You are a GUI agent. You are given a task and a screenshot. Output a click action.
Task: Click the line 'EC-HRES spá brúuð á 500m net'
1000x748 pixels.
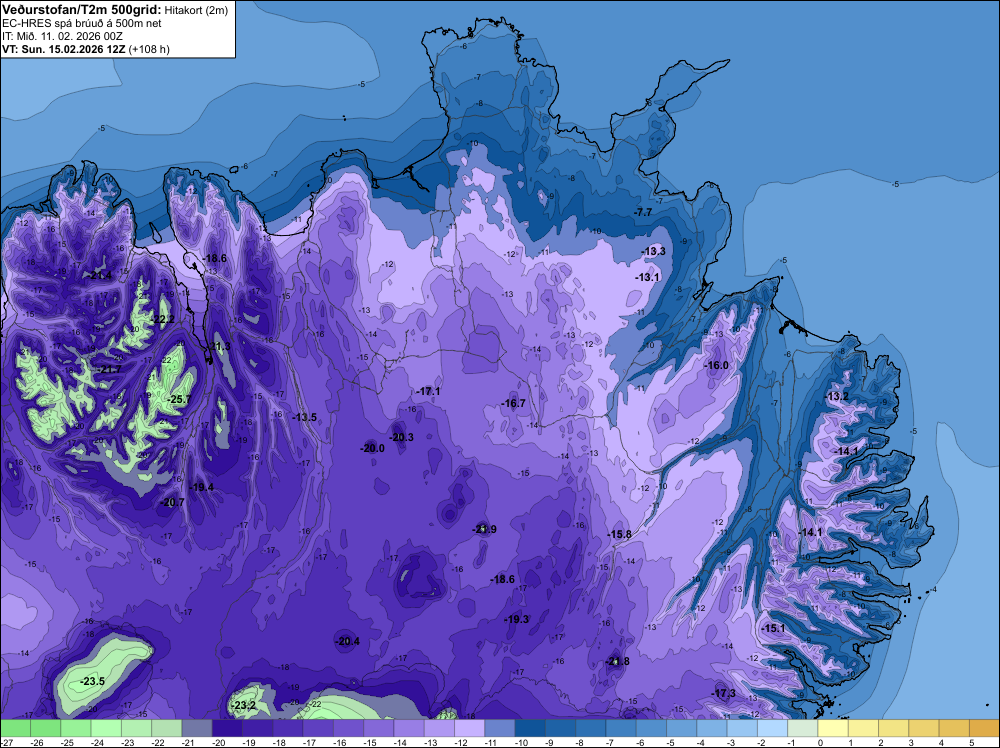coord(82,24)
